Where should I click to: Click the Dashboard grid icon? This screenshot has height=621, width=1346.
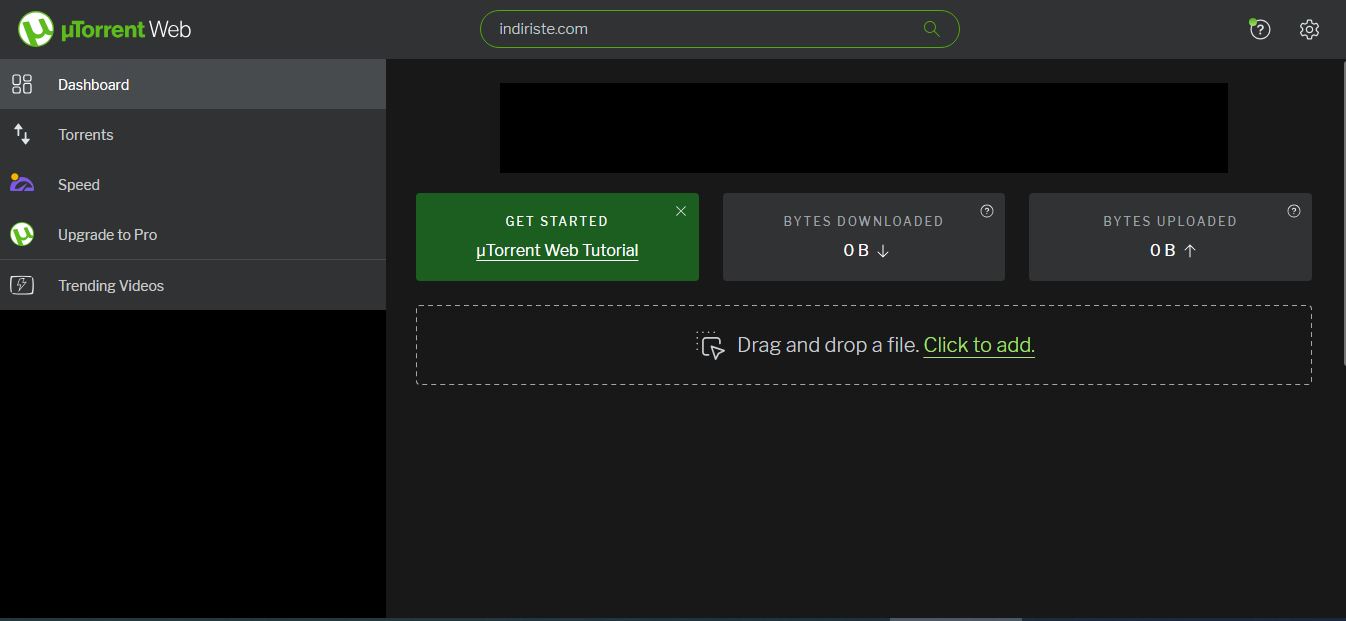tap(22, 84)
